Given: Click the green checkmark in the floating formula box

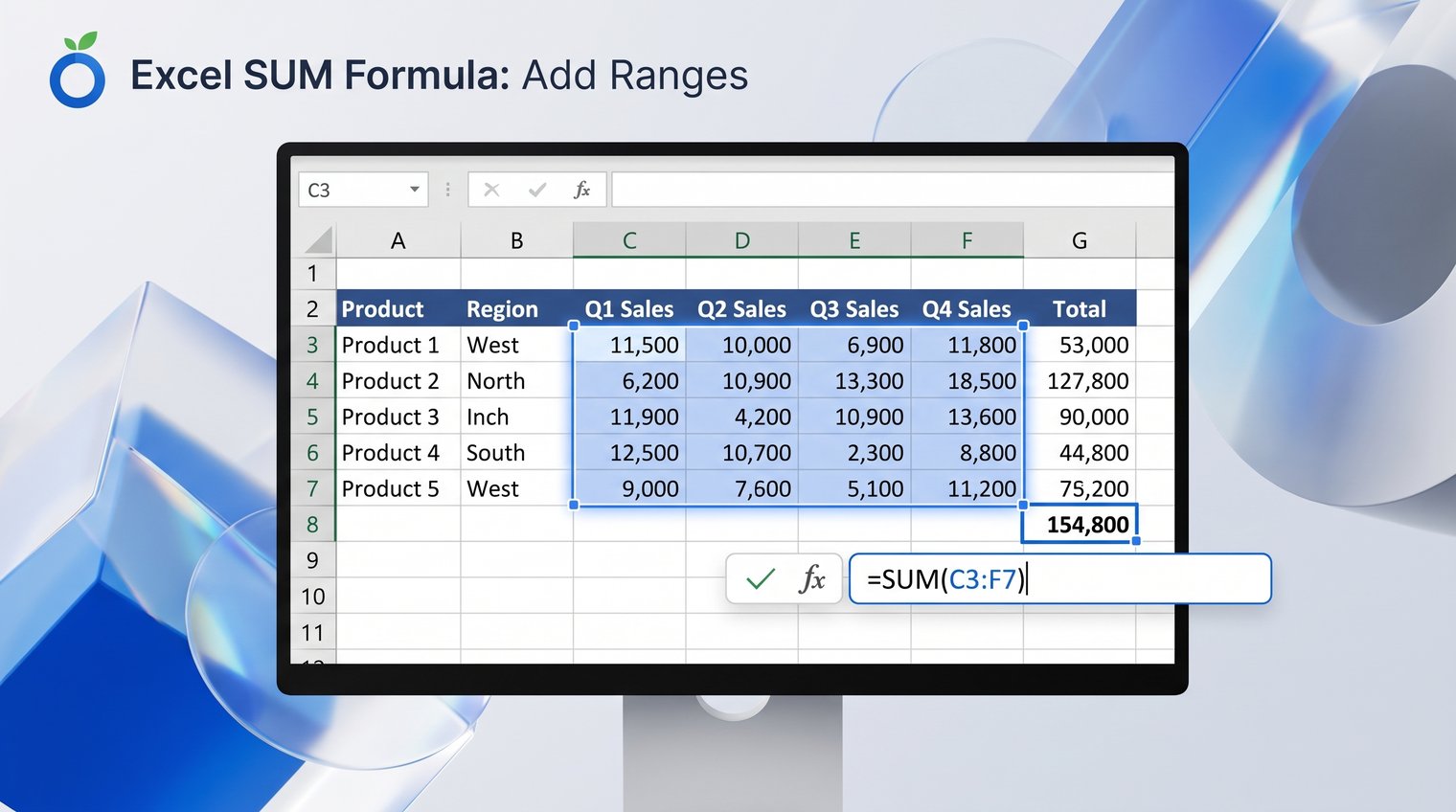Looking at the screenshot, I should click(x=761, y=578).
